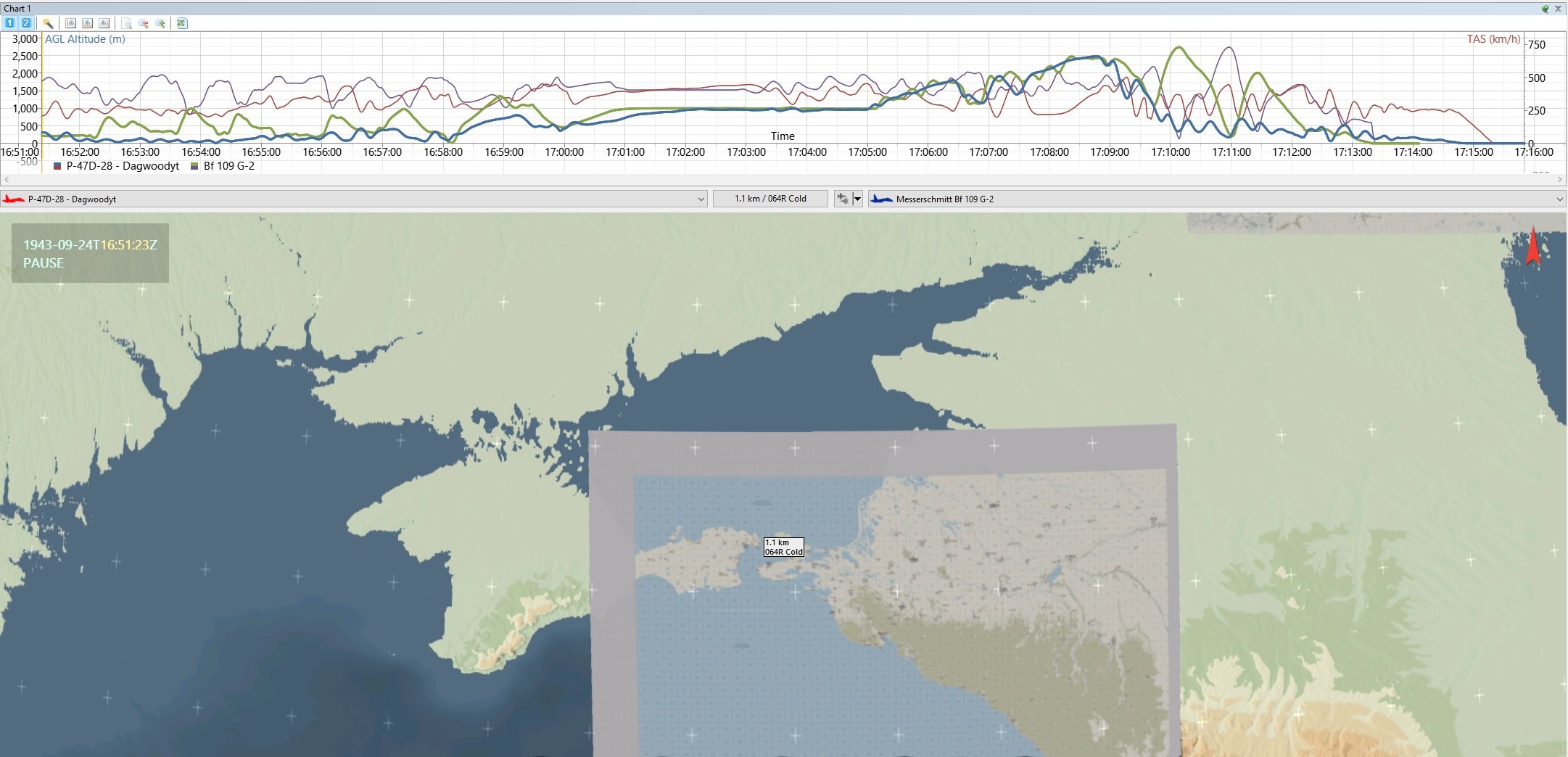Export chart data to Excel spreadsheet
This screenshot has height=757, width=1568.
[x=182, y=23]
